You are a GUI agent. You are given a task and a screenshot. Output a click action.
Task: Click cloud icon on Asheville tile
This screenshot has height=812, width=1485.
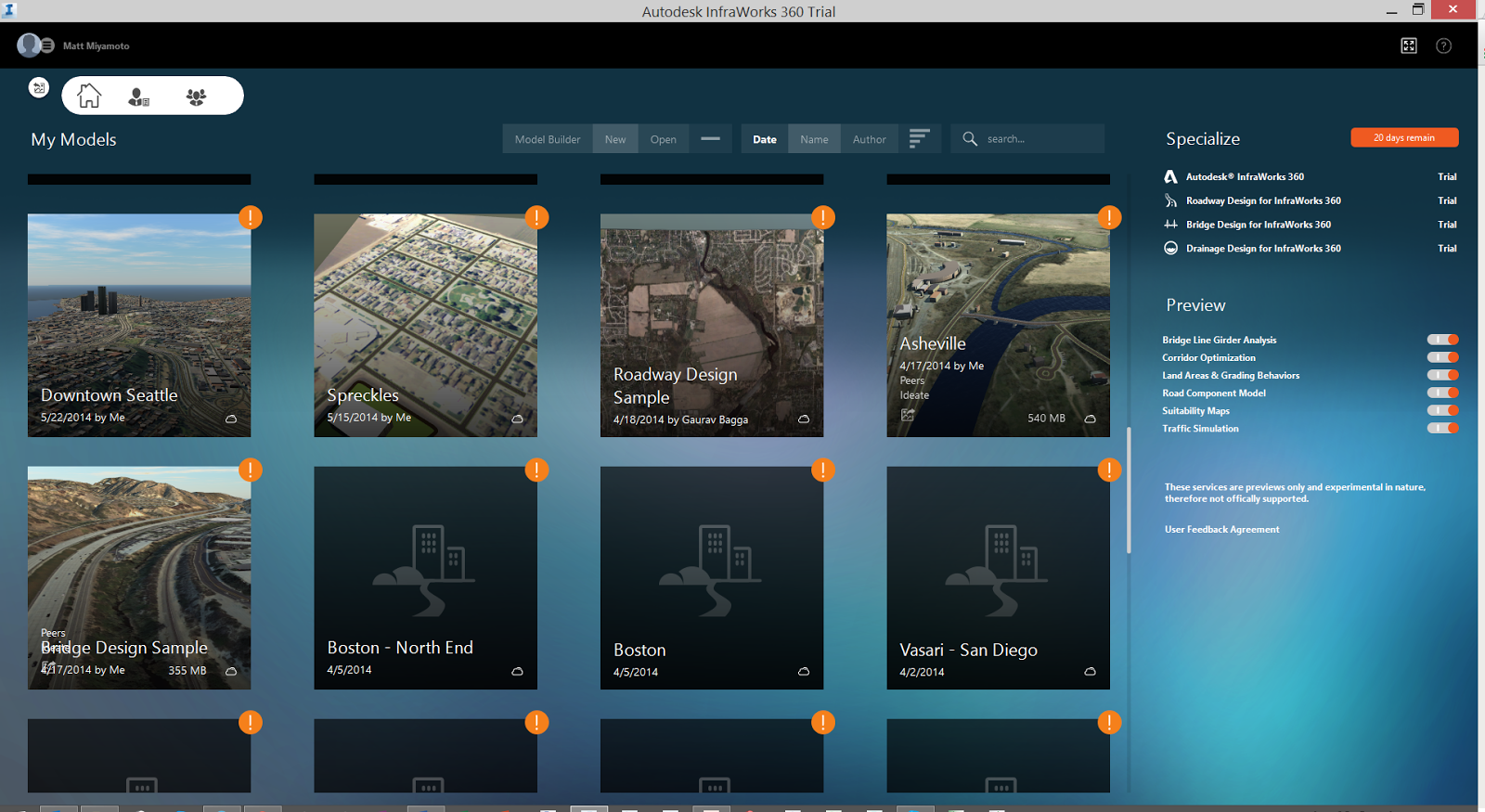tap(1090, 419)
